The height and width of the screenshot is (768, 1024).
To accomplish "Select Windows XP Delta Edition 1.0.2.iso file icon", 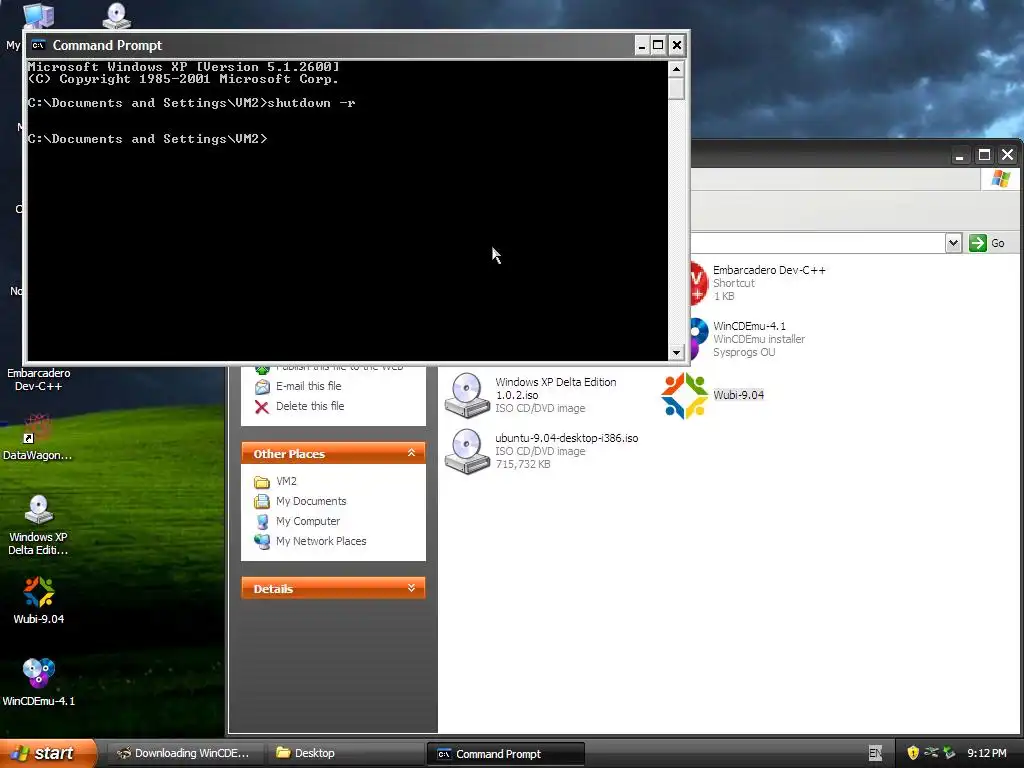I will click(x=466, y=395).
